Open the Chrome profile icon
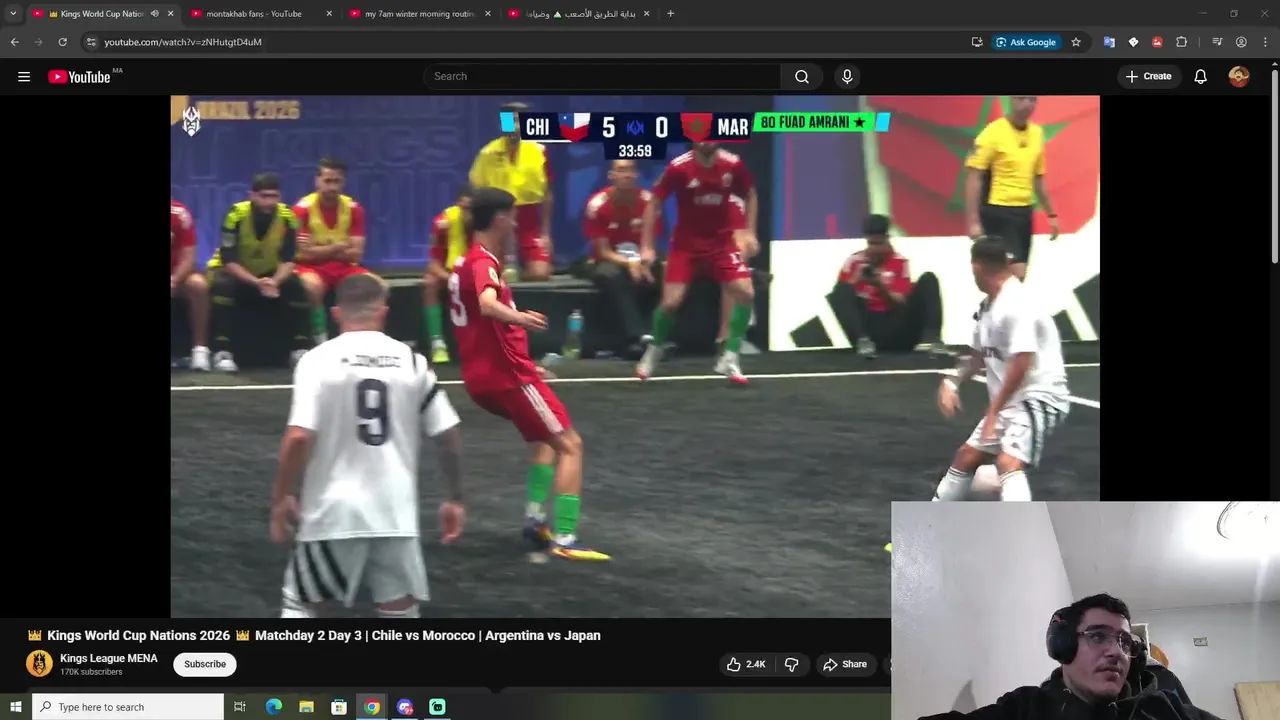1280x720 pixels. pos(1241,42)
